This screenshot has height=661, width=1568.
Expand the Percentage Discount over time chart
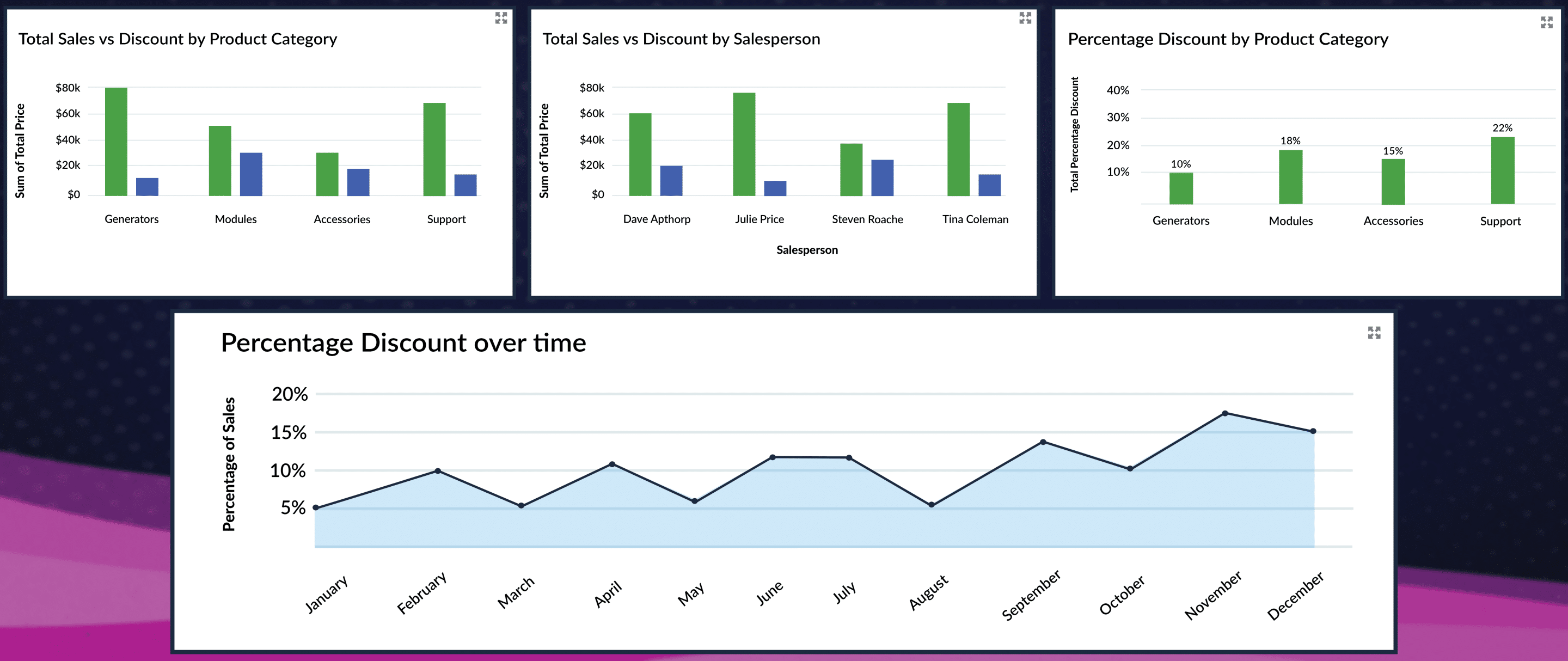click(1374, 333)
